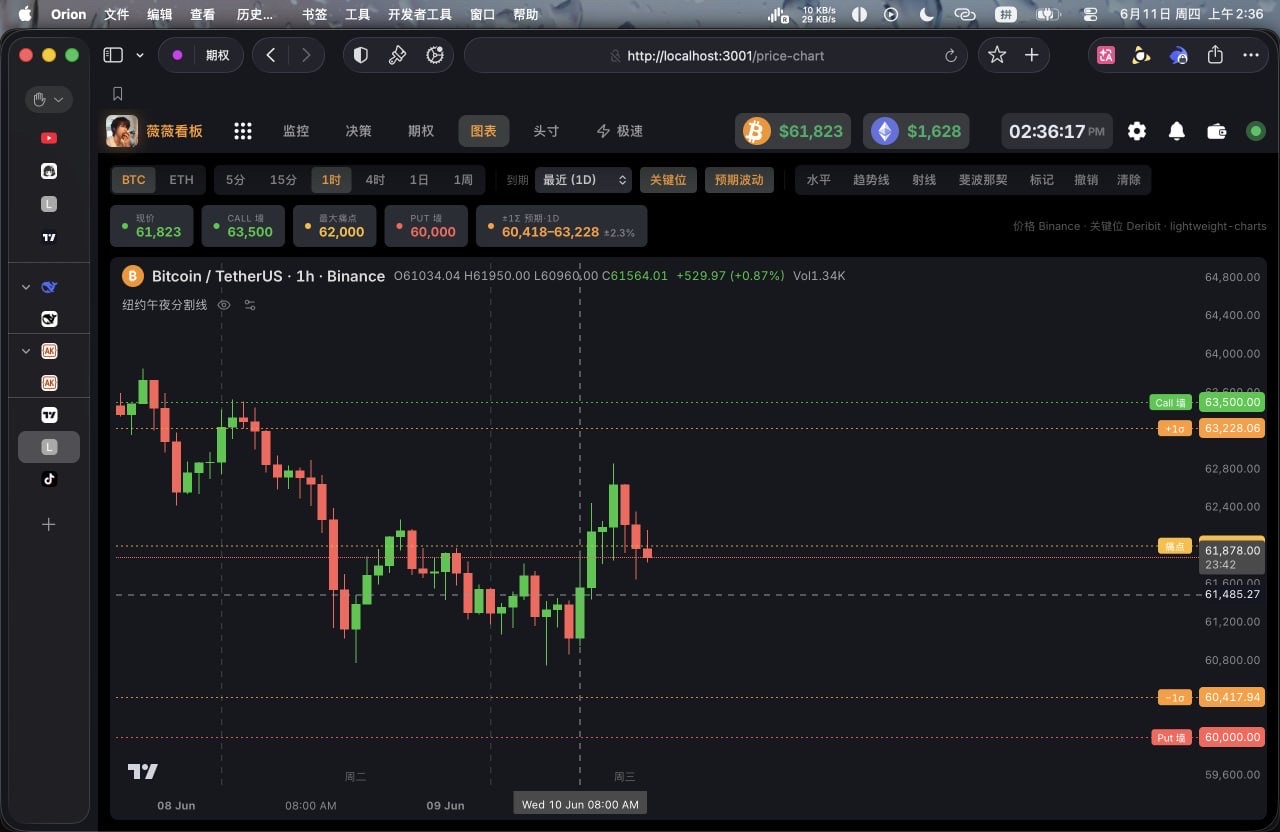Open the three-dot overflow menu
This screenshot has width=1280, height=832.
[1251, 55]
